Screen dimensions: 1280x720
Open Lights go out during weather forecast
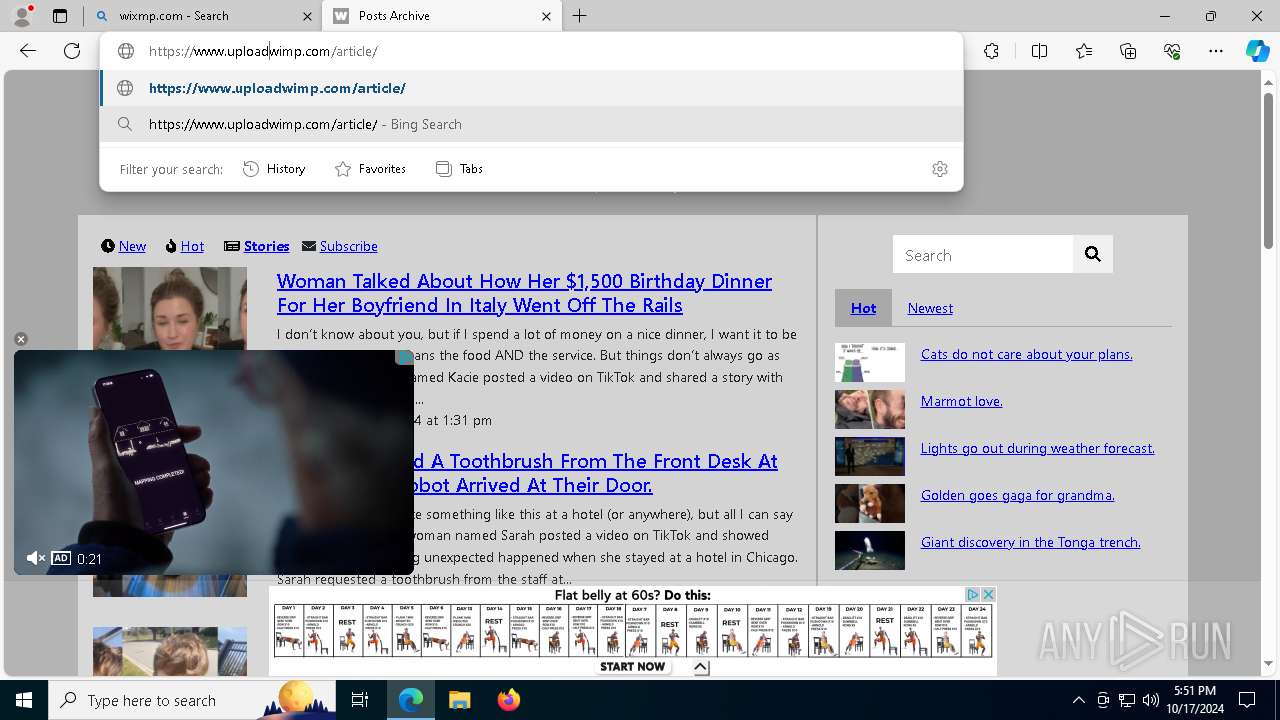1037,448
